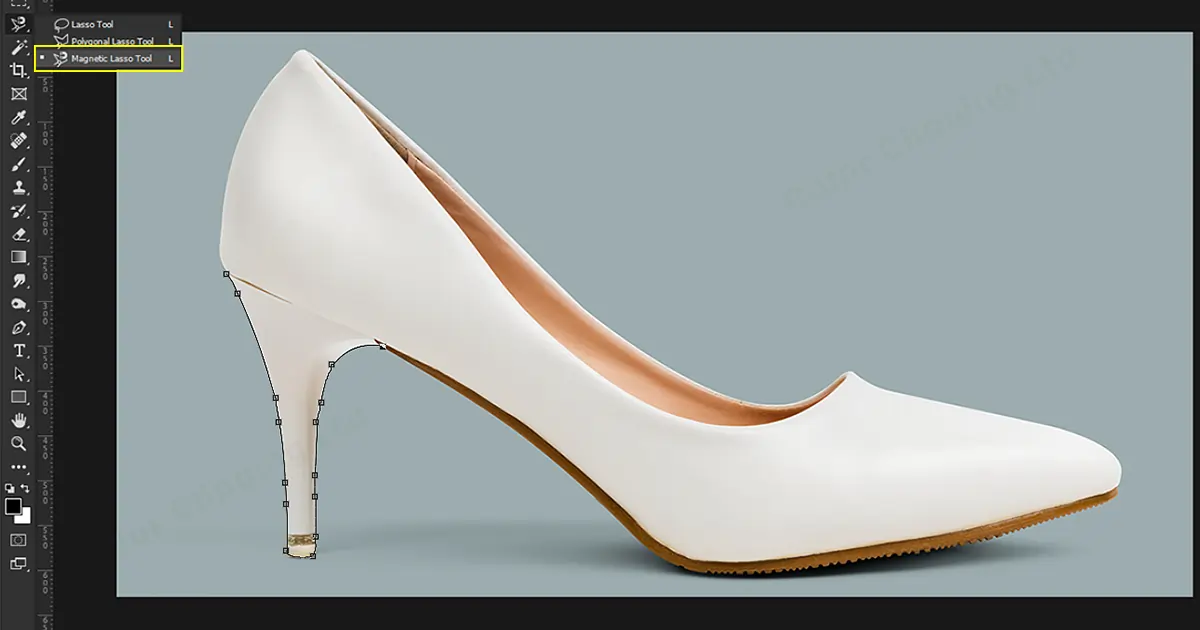Reset to default foreground/background colors
The height and width of the screenshot is (630, 1200).
(10, 489)
